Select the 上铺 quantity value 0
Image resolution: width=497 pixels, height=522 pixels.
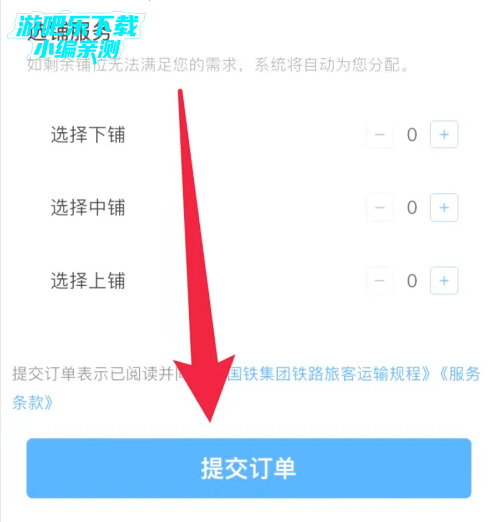[x=412, y=281]
